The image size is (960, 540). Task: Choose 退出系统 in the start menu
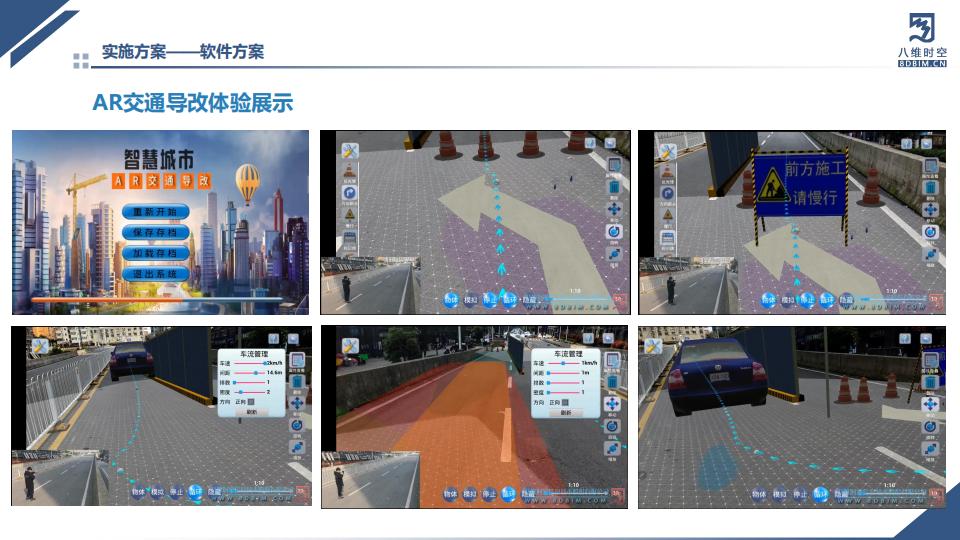click(155, 273)
